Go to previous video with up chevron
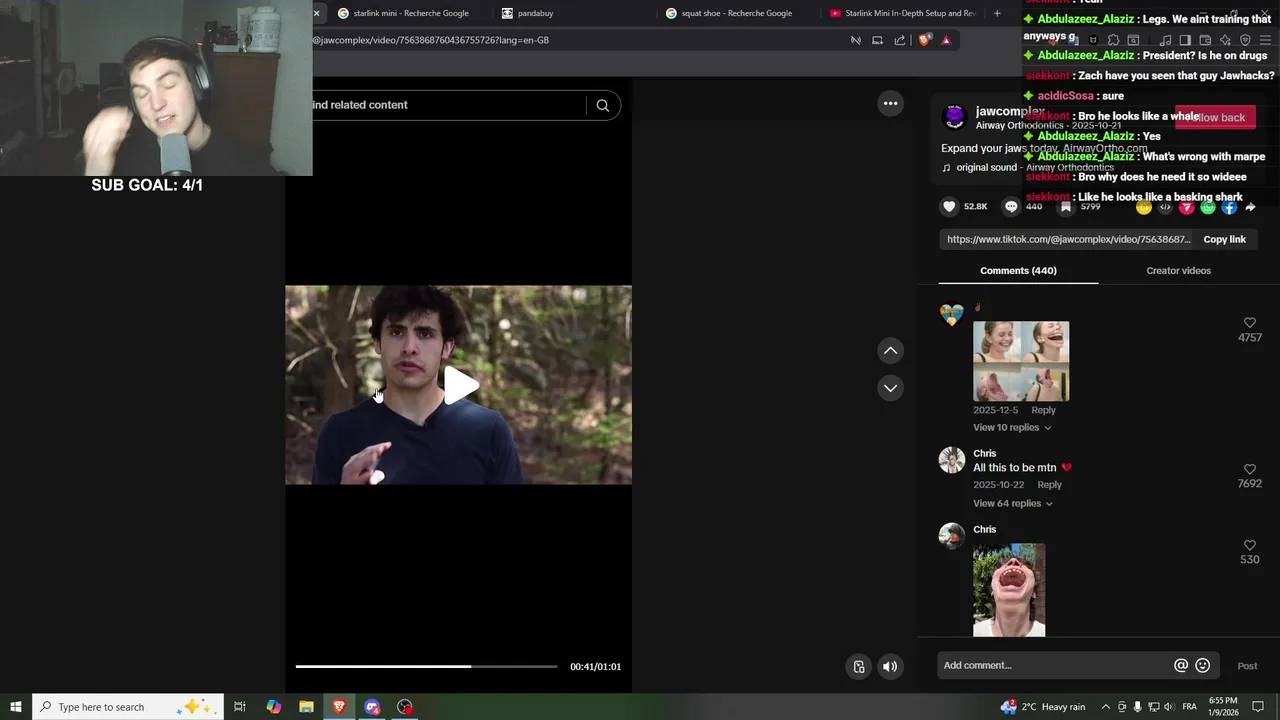 pos(890,350)
